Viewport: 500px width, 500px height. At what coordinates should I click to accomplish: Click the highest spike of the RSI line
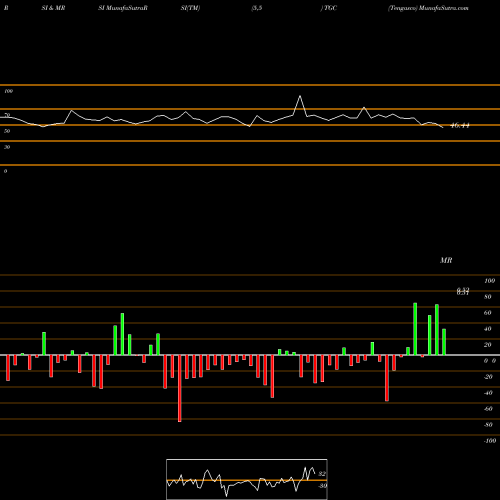[300, 96]
